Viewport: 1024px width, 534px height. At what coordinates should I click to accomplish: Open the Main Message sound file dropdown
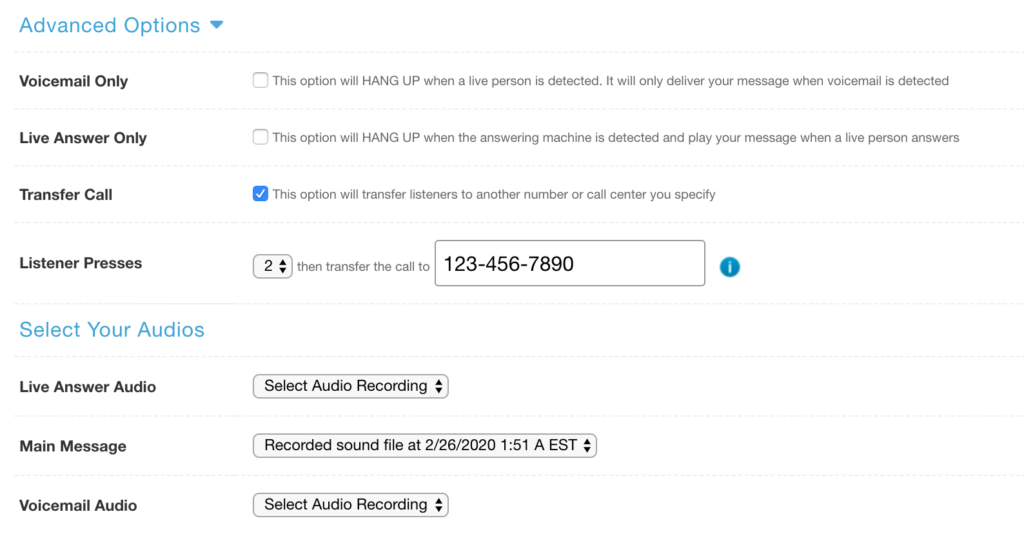[x=424, y=445]
